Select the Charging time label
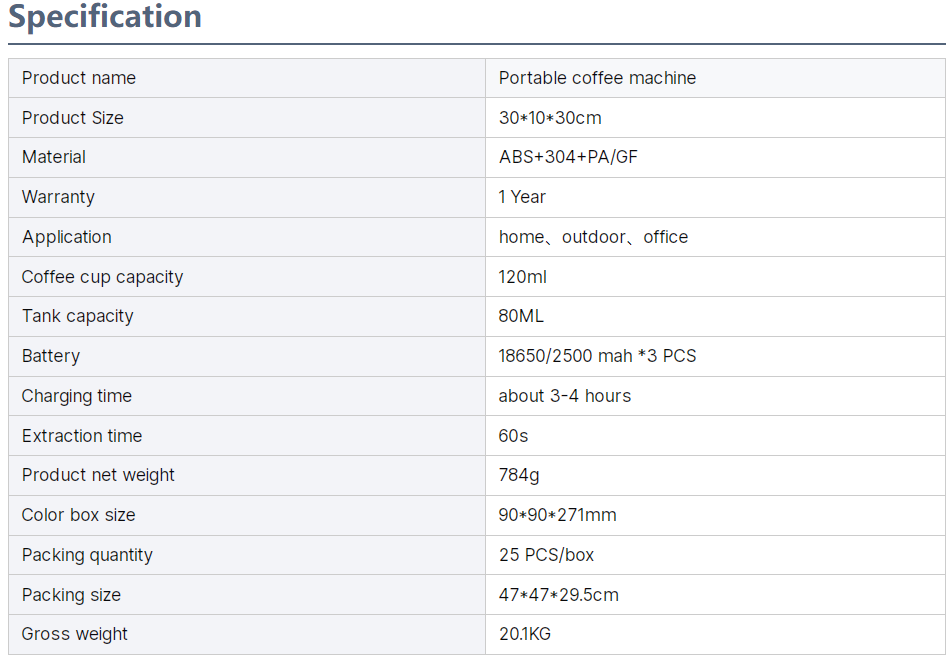This screenshot has height=661, width=952. tap(77, 396)
